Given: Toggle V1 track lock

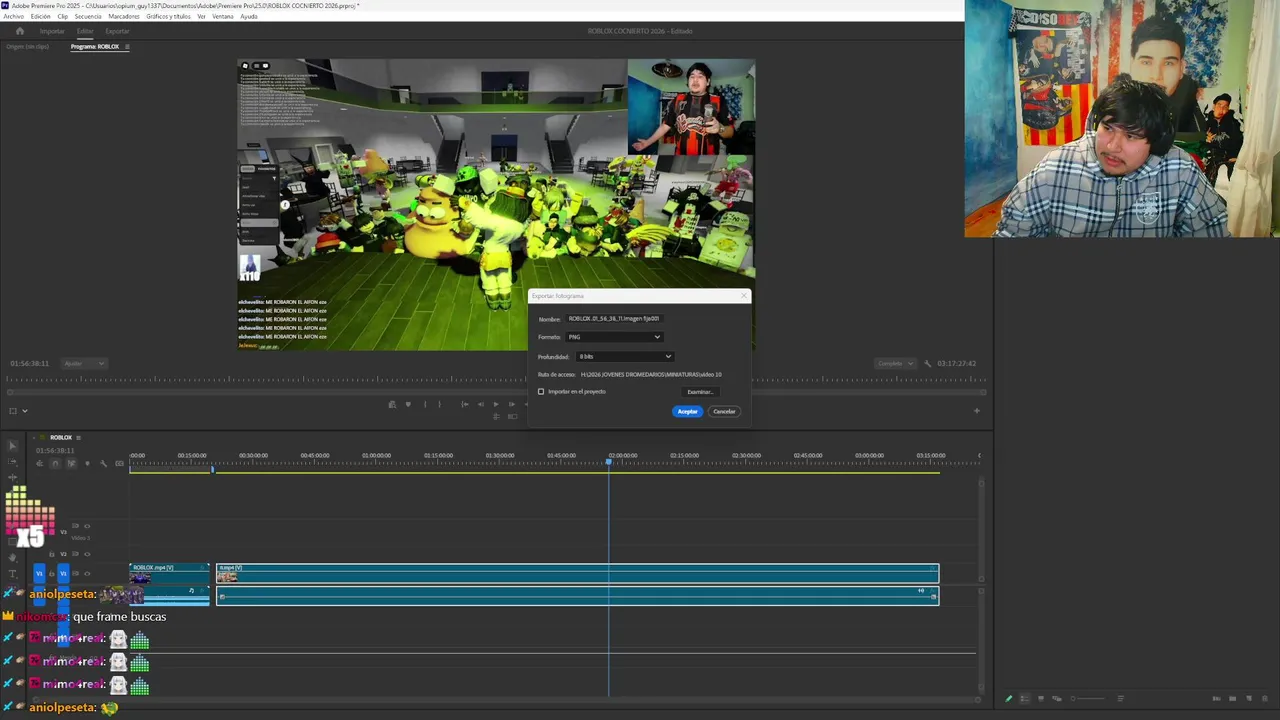Looking at the screenshot, I should pyautogui.click(x=52, y=573).
